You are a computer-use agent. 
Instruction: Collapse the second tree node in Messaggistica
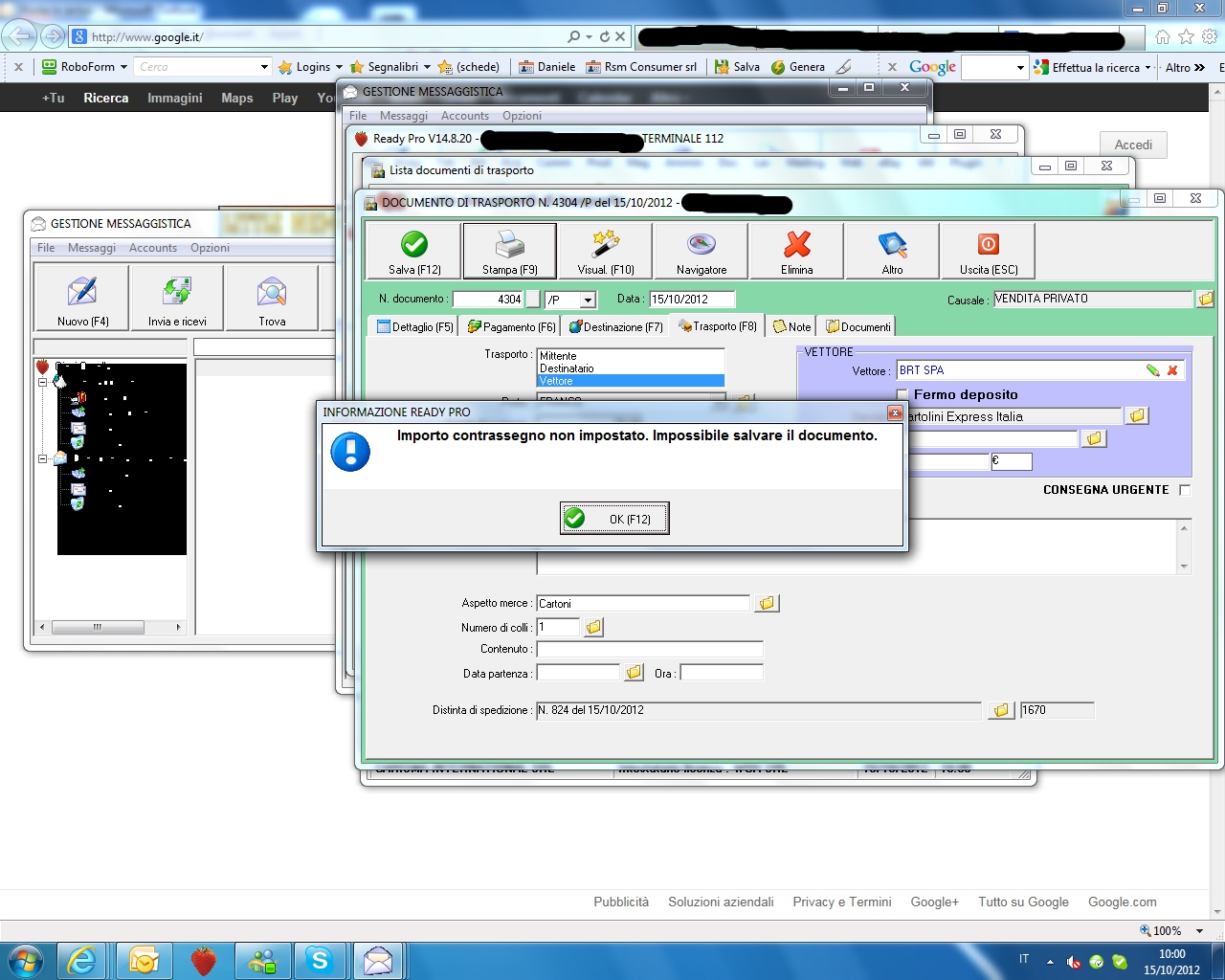click(42, 459)
